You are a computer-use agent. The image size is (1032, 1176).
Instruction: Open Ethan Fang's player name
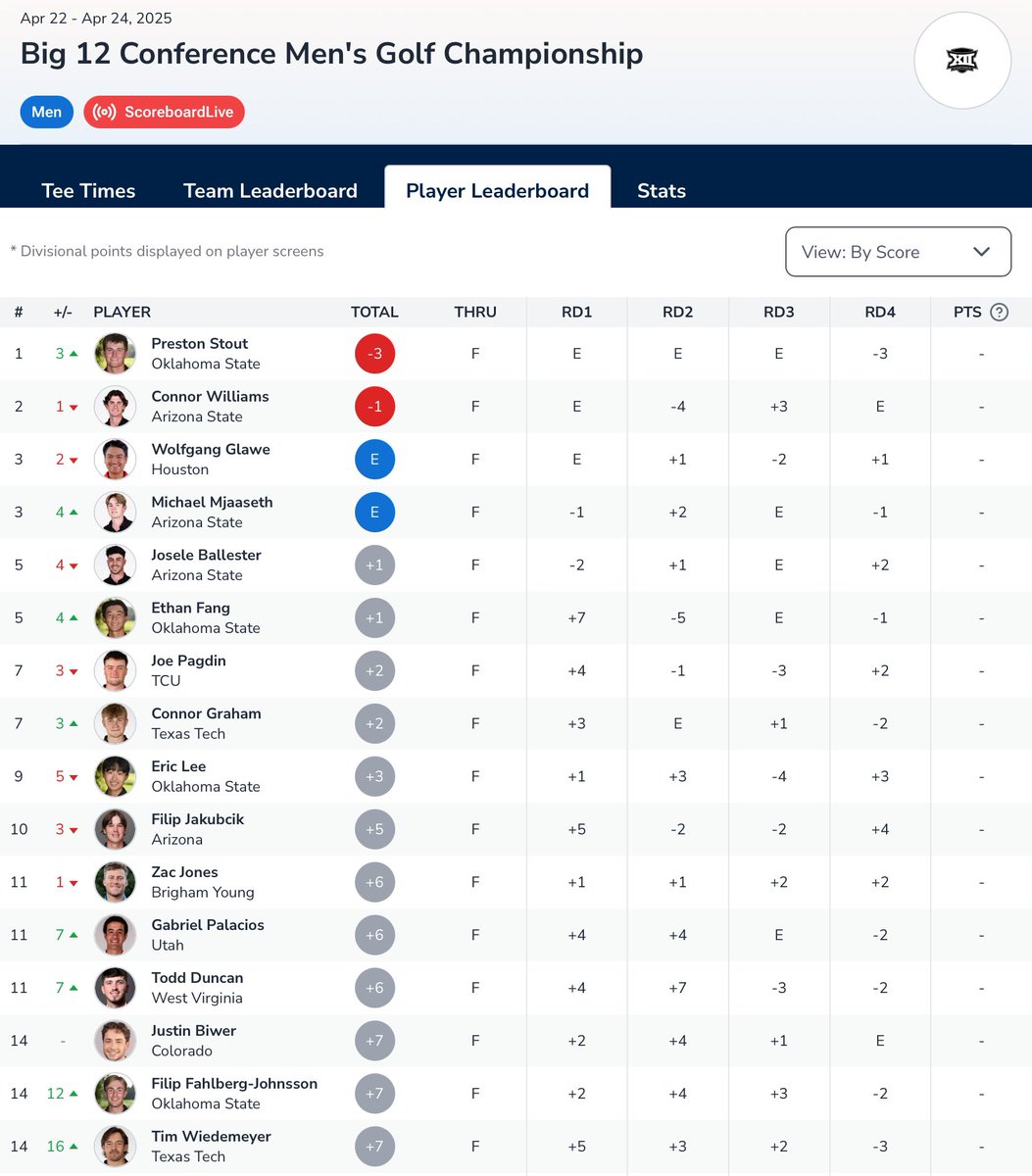[190, 608]
